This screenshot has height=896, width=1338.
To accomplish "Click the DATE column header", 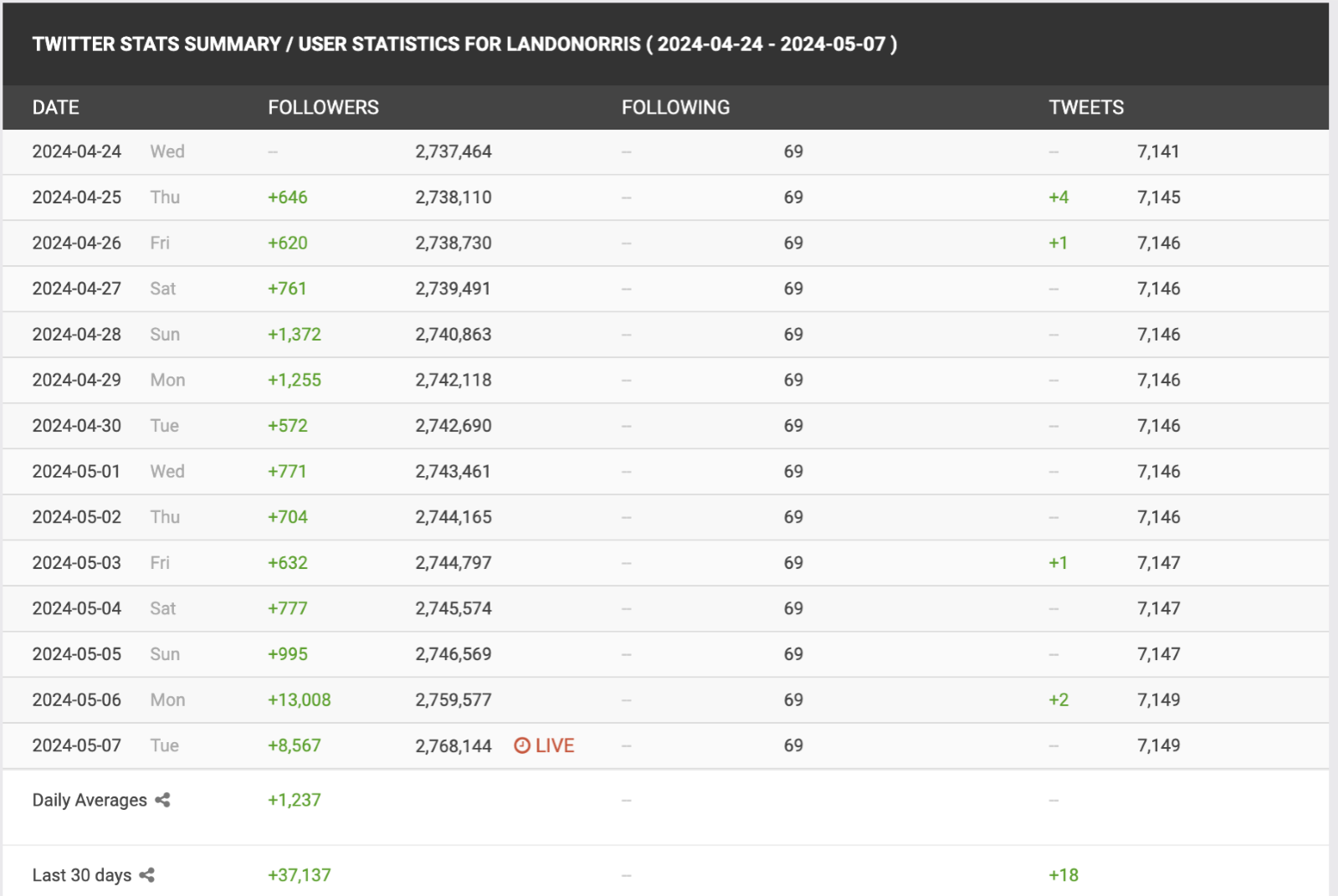I will click(56, 108).
